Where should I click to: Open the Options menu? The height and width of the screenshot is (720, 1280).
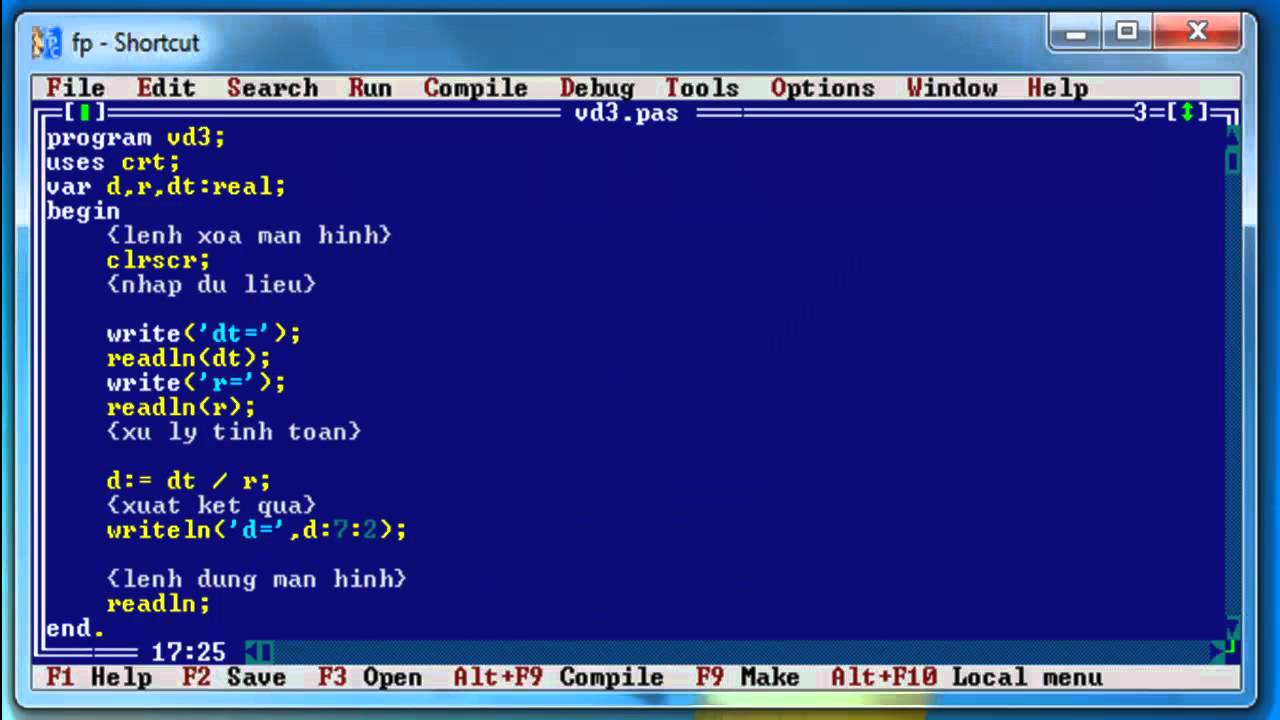click(822, 88)
